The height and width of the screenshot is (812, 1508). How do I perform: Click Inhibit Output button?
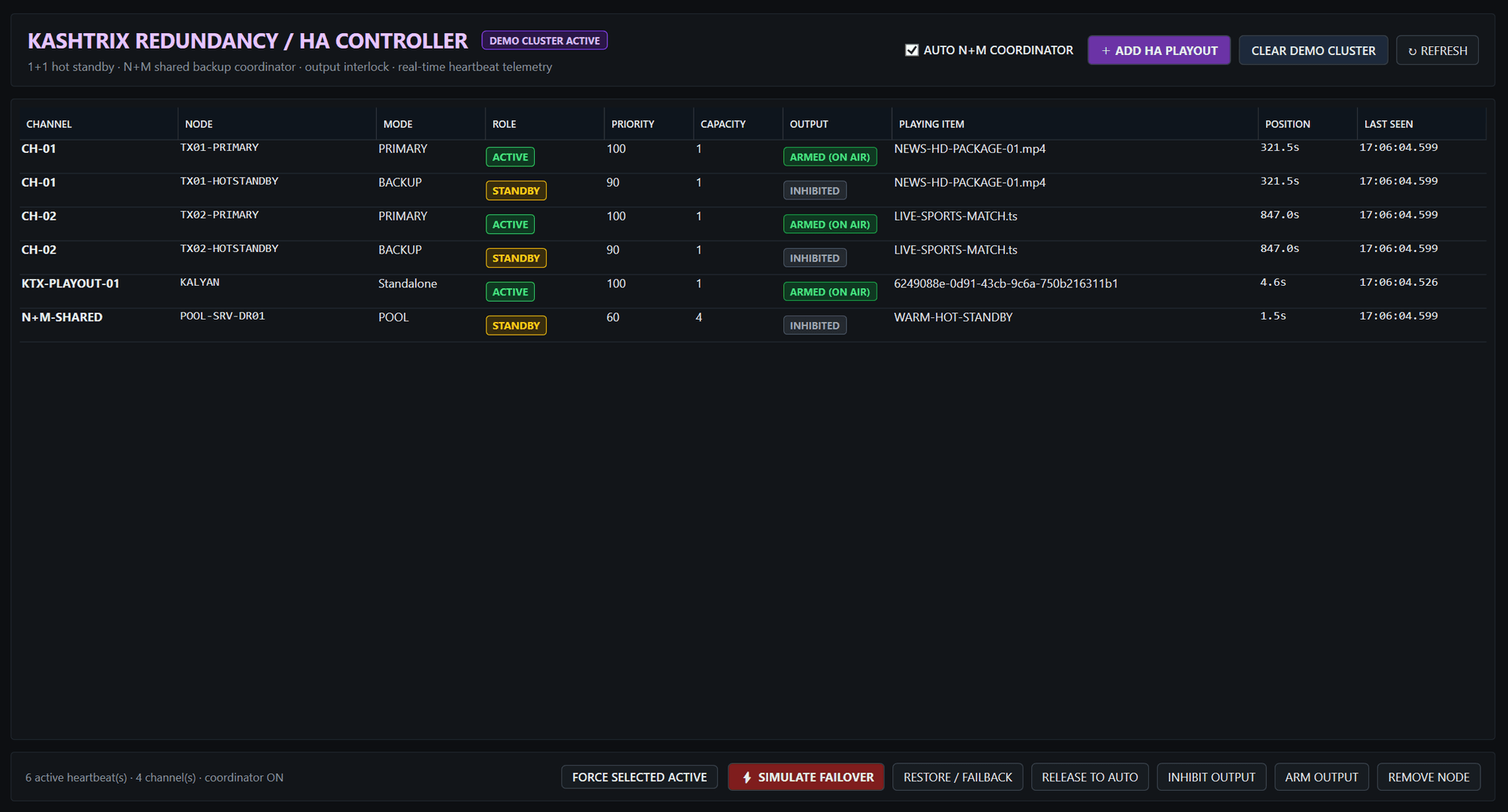pyautogui.click(x=1211, y=777)
